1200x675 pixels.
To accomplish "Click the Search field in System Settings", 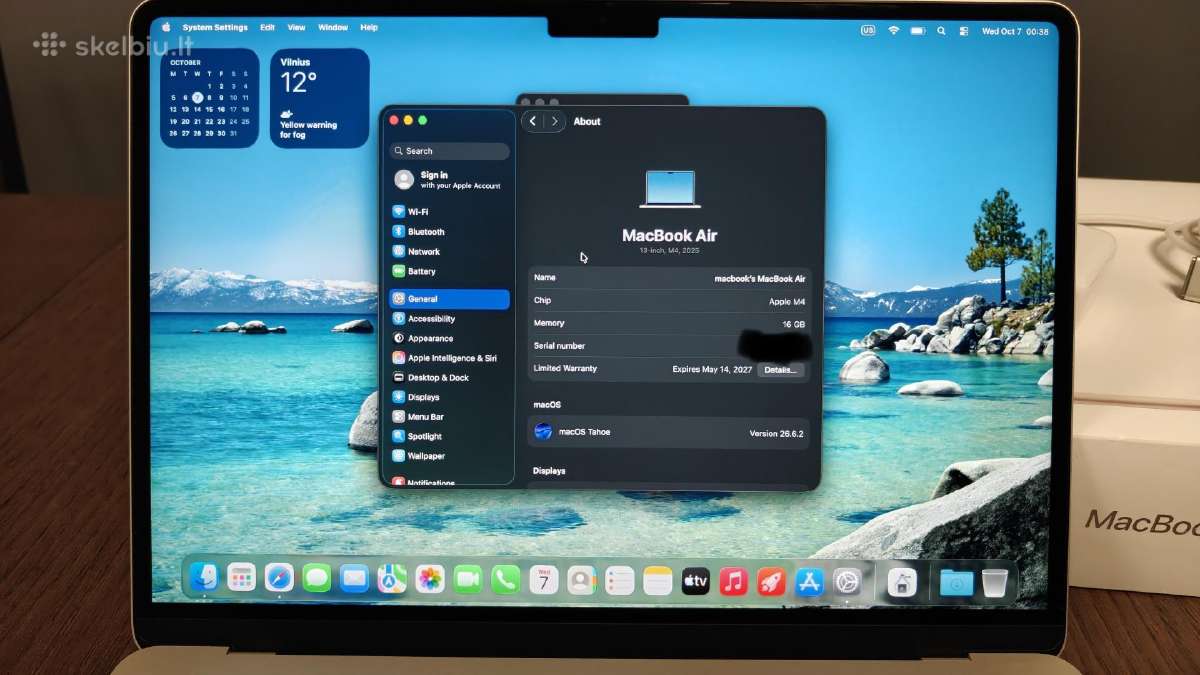I will (x=449, y=151).
